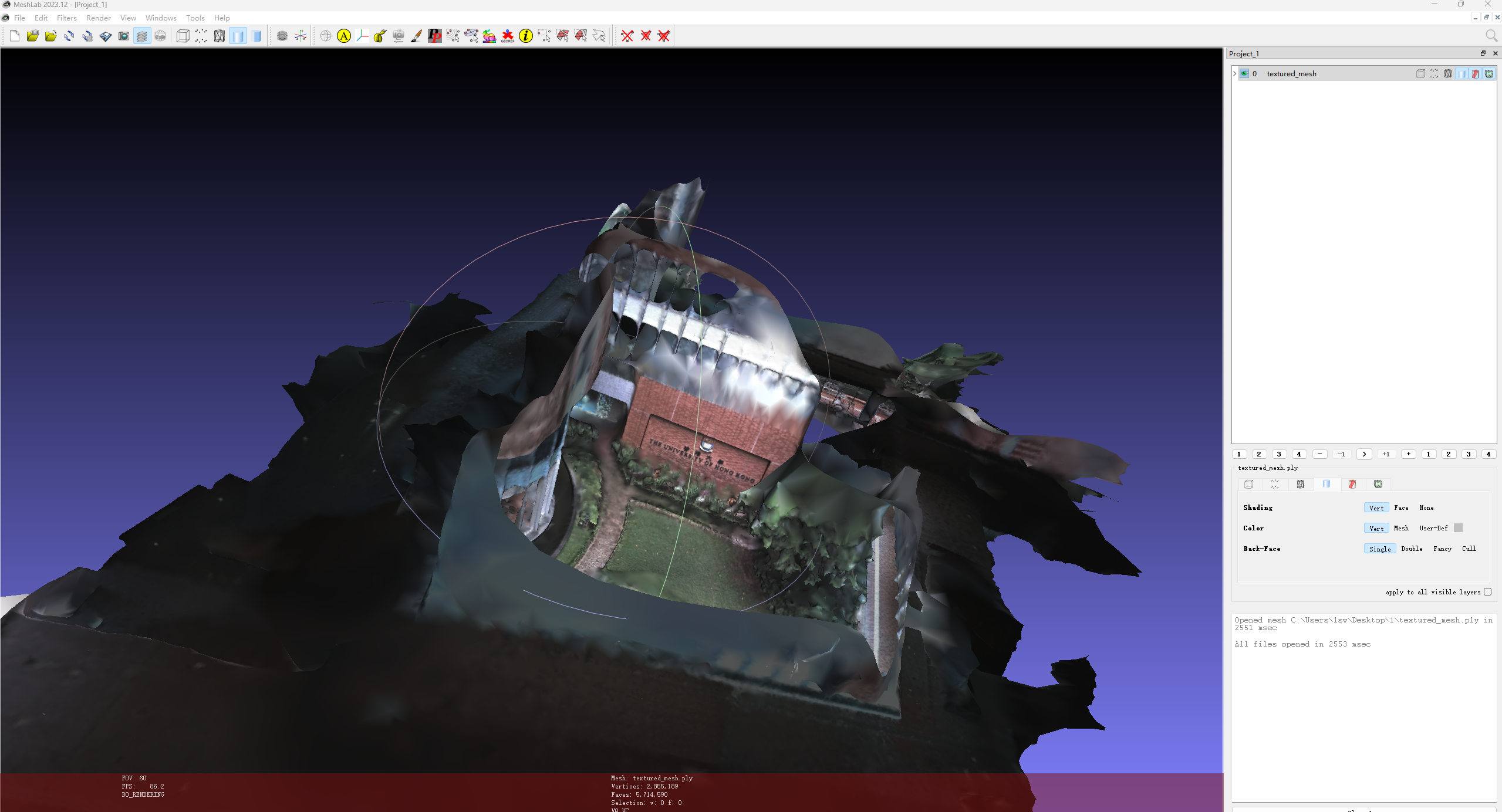Click the yellow Annotation A icon
This screenshot has height=812, width=1502.
click(344, 36)
